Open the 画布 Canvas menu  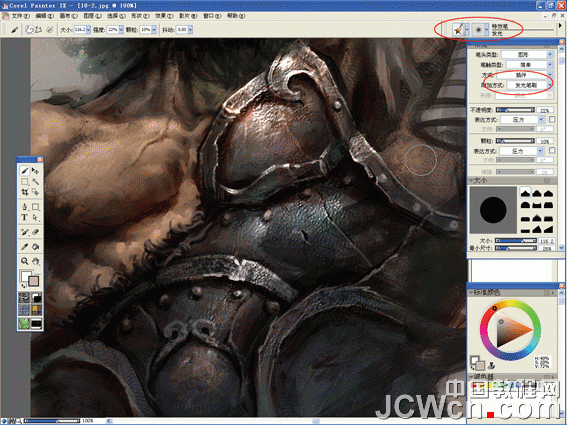point(68,16)
